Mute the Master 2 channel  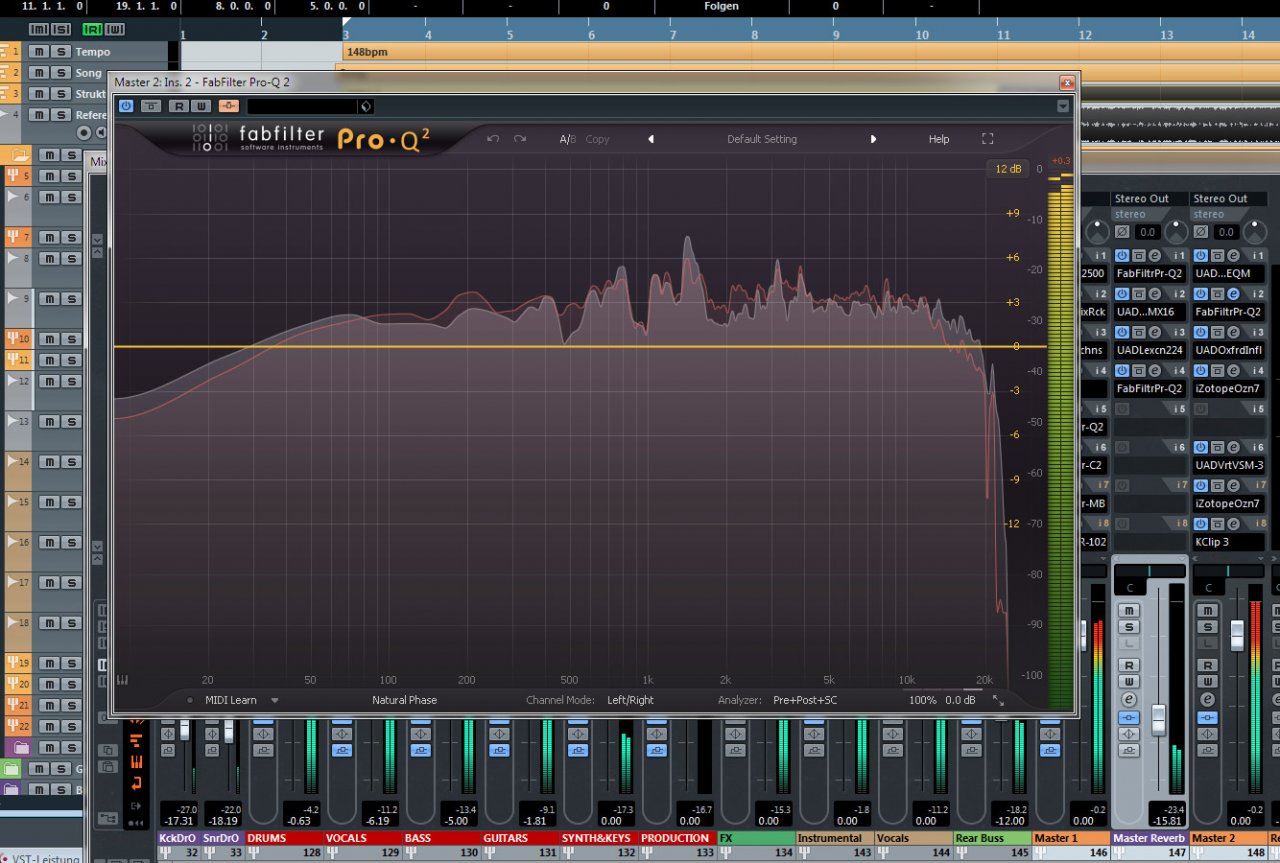tap(1207, 611)
